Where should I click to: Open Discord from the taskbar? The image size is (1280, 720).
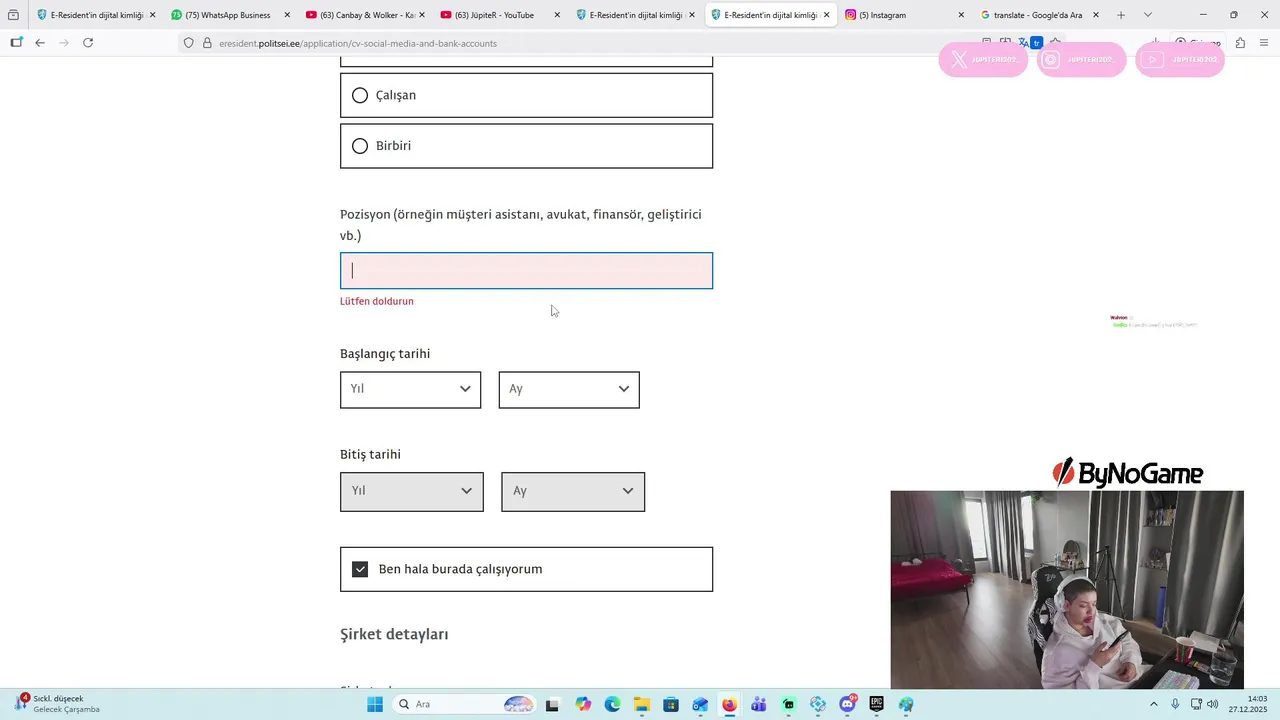click(x=848, y=704)
